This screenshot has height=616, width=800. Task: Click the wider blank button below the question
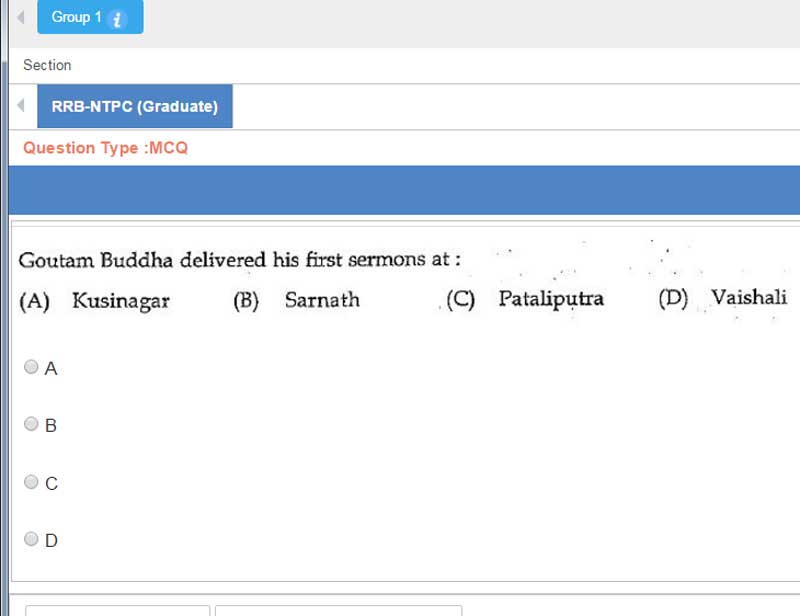pyautogui.click(x=338, y=609)
